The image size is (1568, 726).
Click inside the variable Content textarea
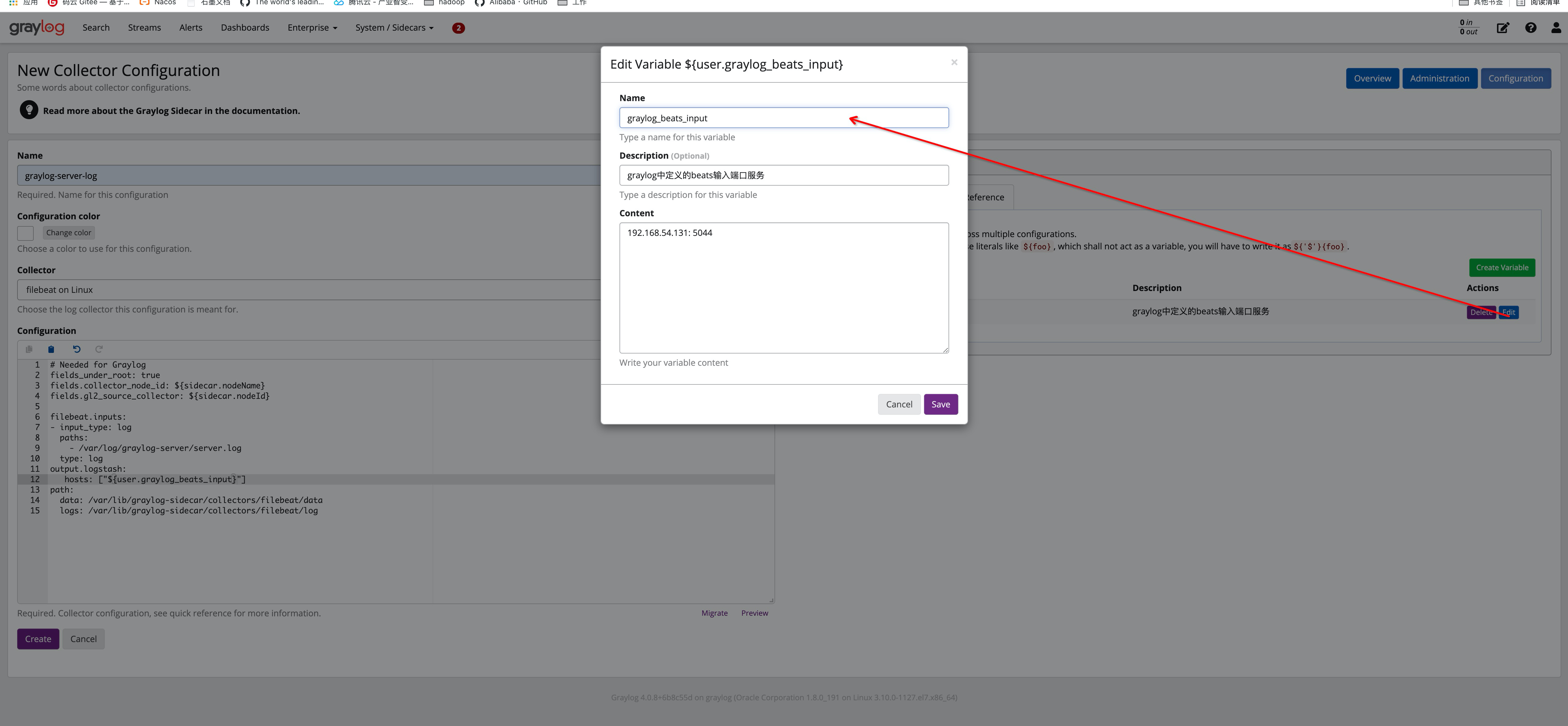pos(784,287)
